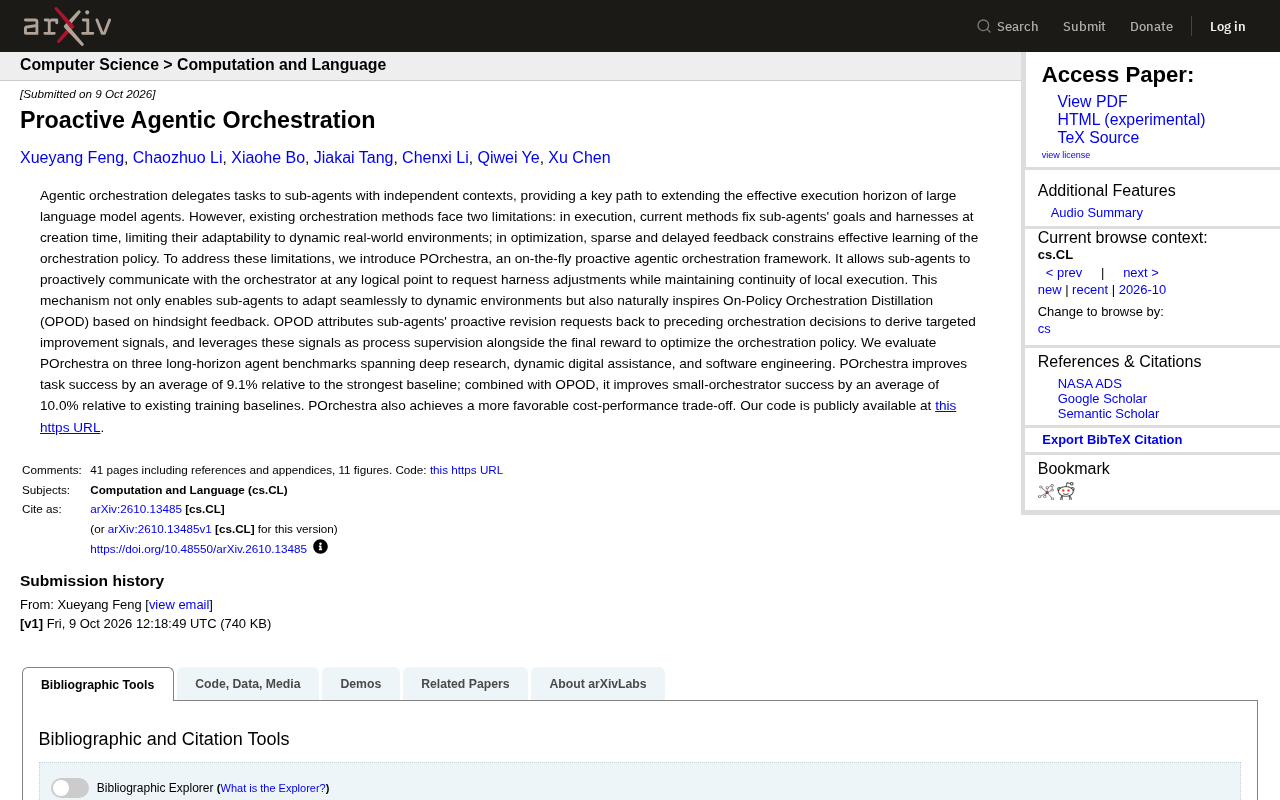Click Donate in the top bar
Image resolution: width=1280 pixels, height=800 pixels.
[1151, 26]
